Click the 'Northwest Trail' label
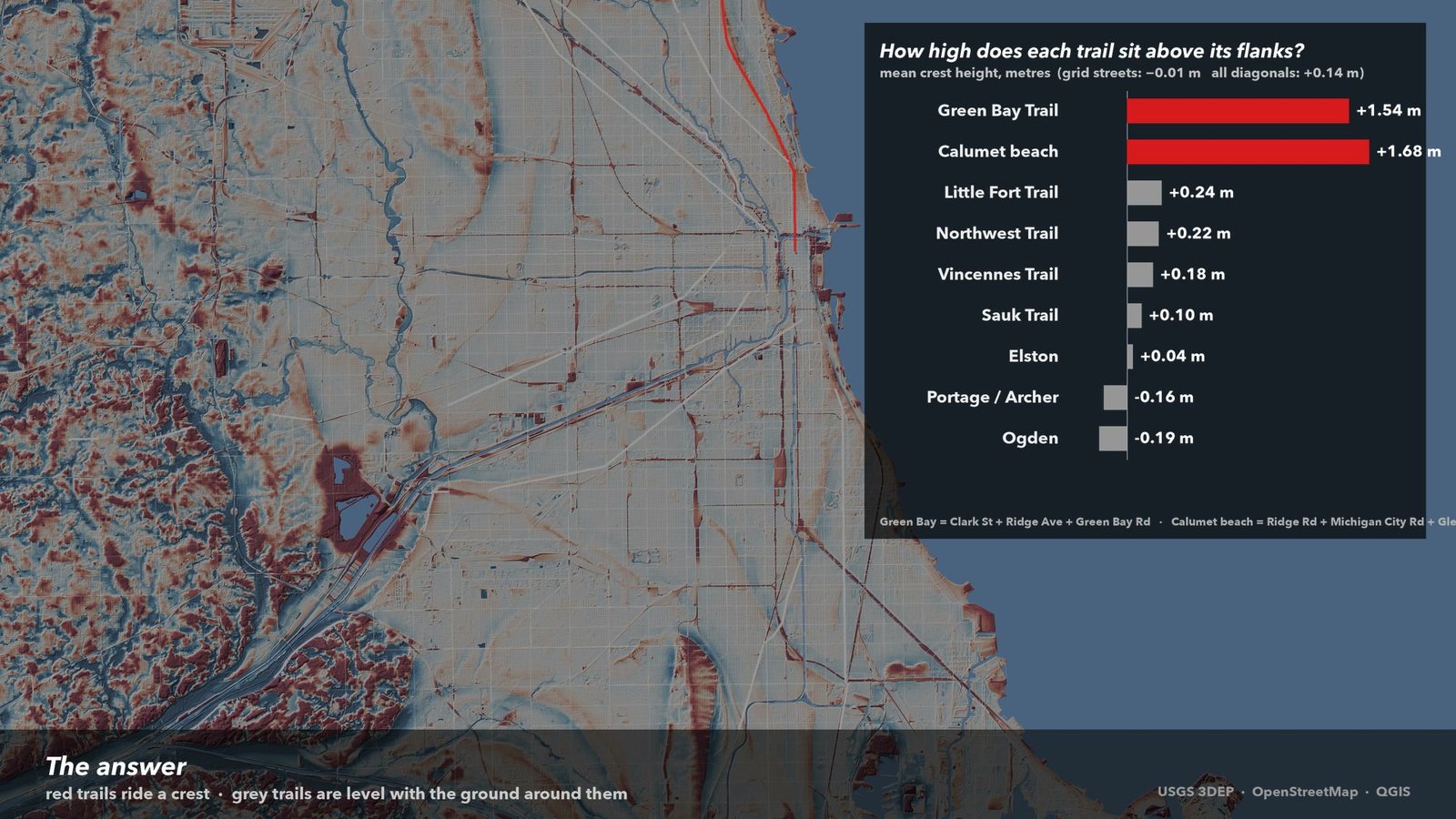Screen dimensions: 1456x819 click(996, 233)
